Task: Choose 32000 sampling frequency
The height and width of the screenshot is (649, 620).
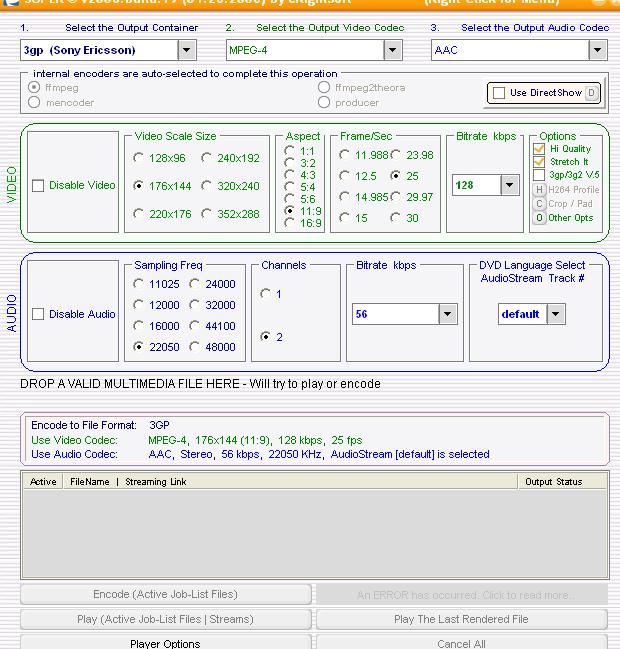Action: pos(194,305)
